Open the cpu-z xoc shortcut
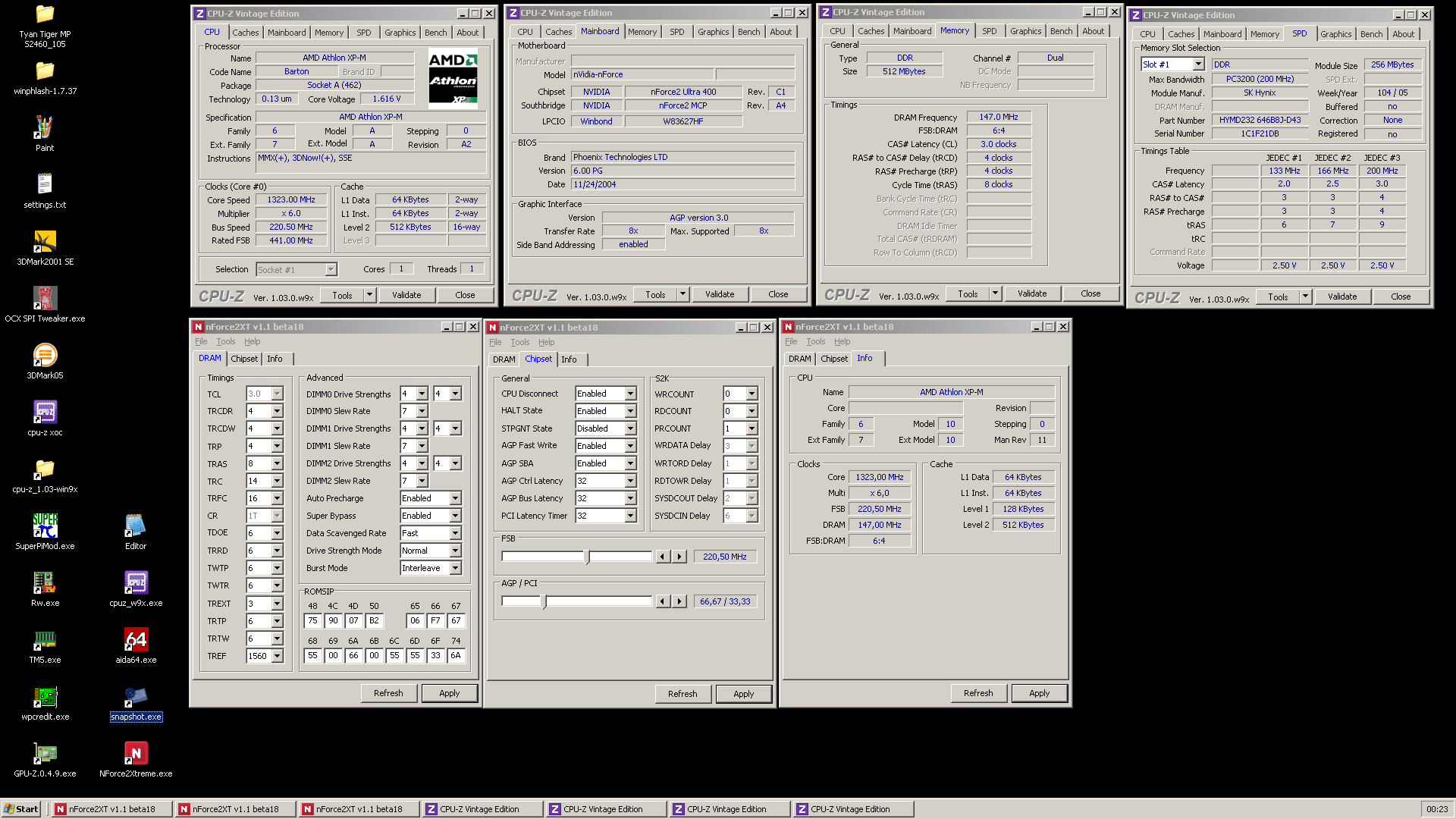The height and width of the screenshot is (819, 1456). click(45, 419)
